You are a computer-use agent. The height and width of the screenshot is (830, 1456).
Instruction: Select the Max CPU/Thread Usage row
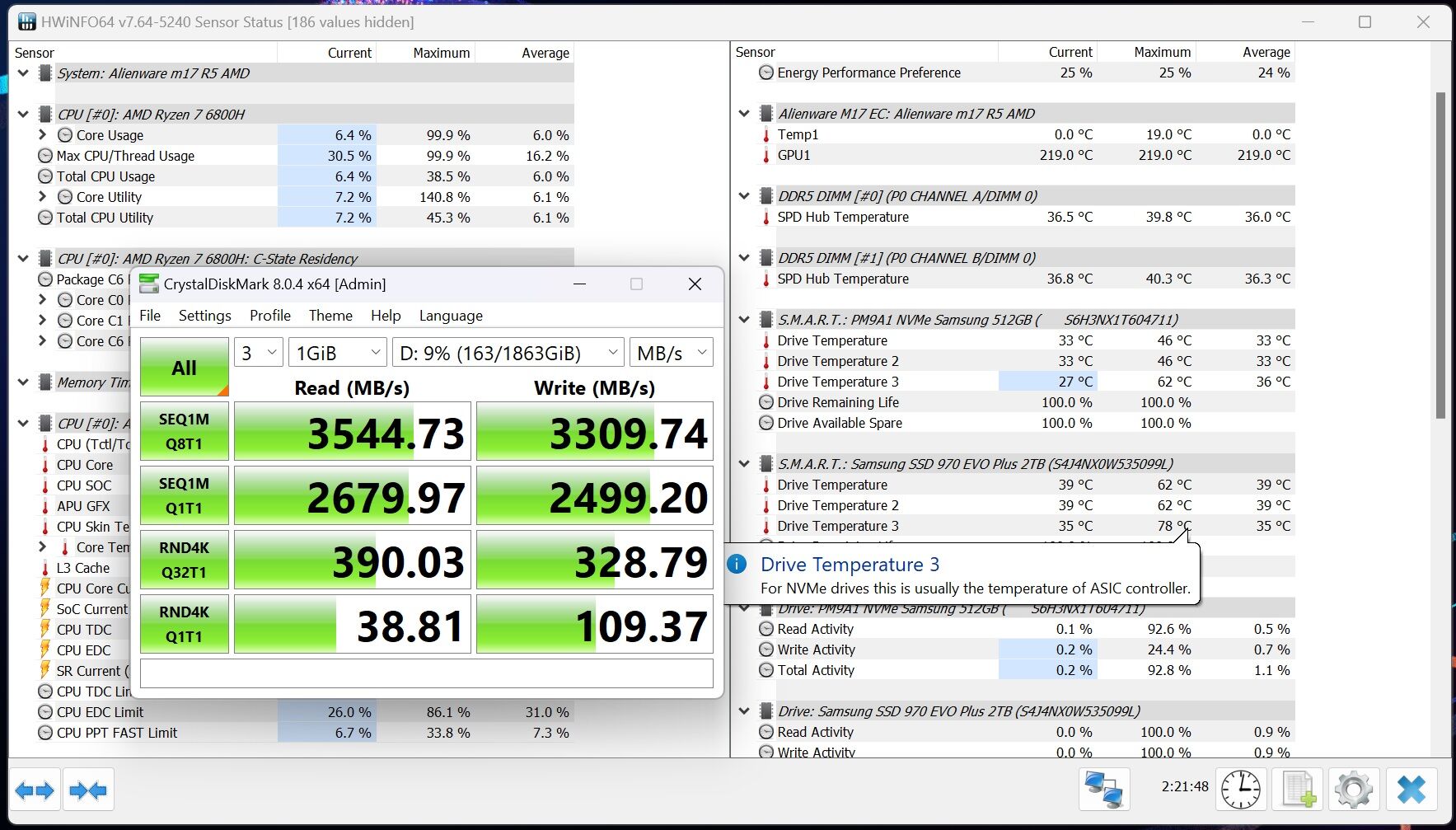[x=305, y=156]
